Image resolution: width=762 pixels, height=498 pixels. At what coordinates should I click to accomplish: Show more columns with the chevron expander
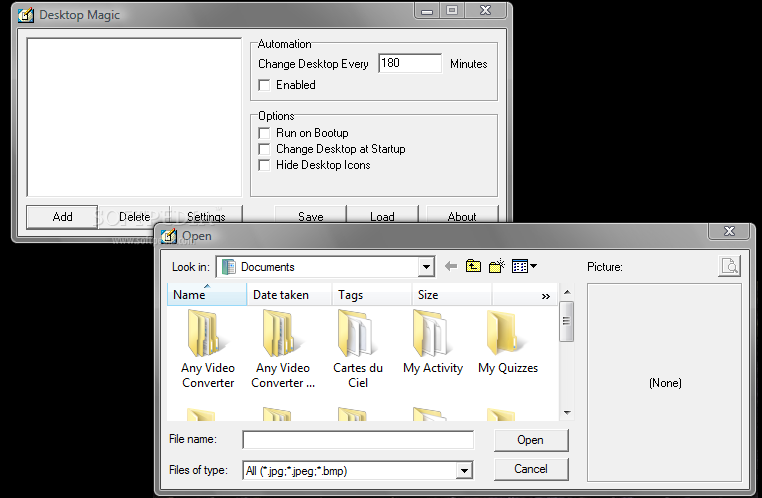click(x=546, y=296)
